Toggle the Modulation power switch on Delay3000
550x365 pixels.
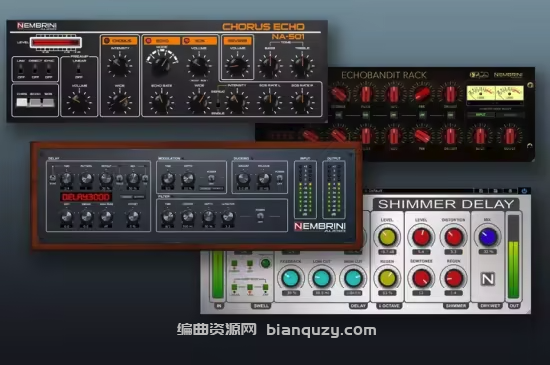pos(212,179)
